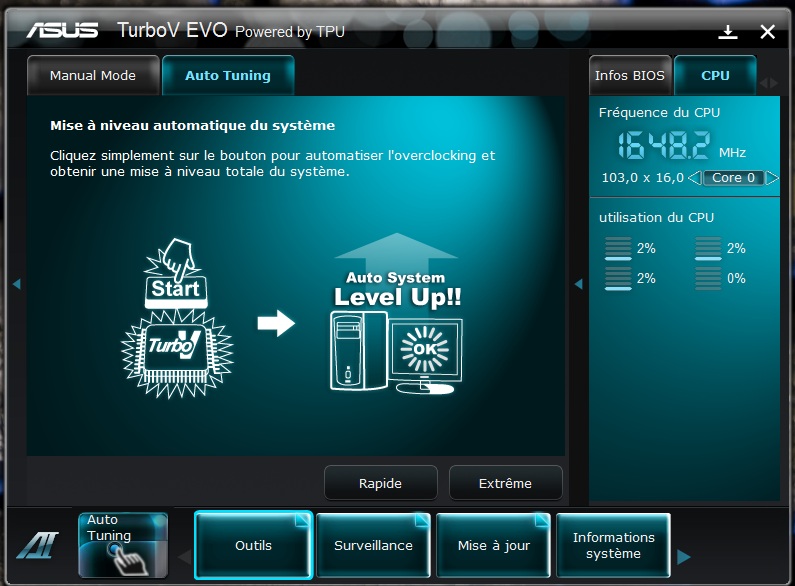Collapse main panel using left edge arrow
This screenshot has height=586, width=795.
17,284
